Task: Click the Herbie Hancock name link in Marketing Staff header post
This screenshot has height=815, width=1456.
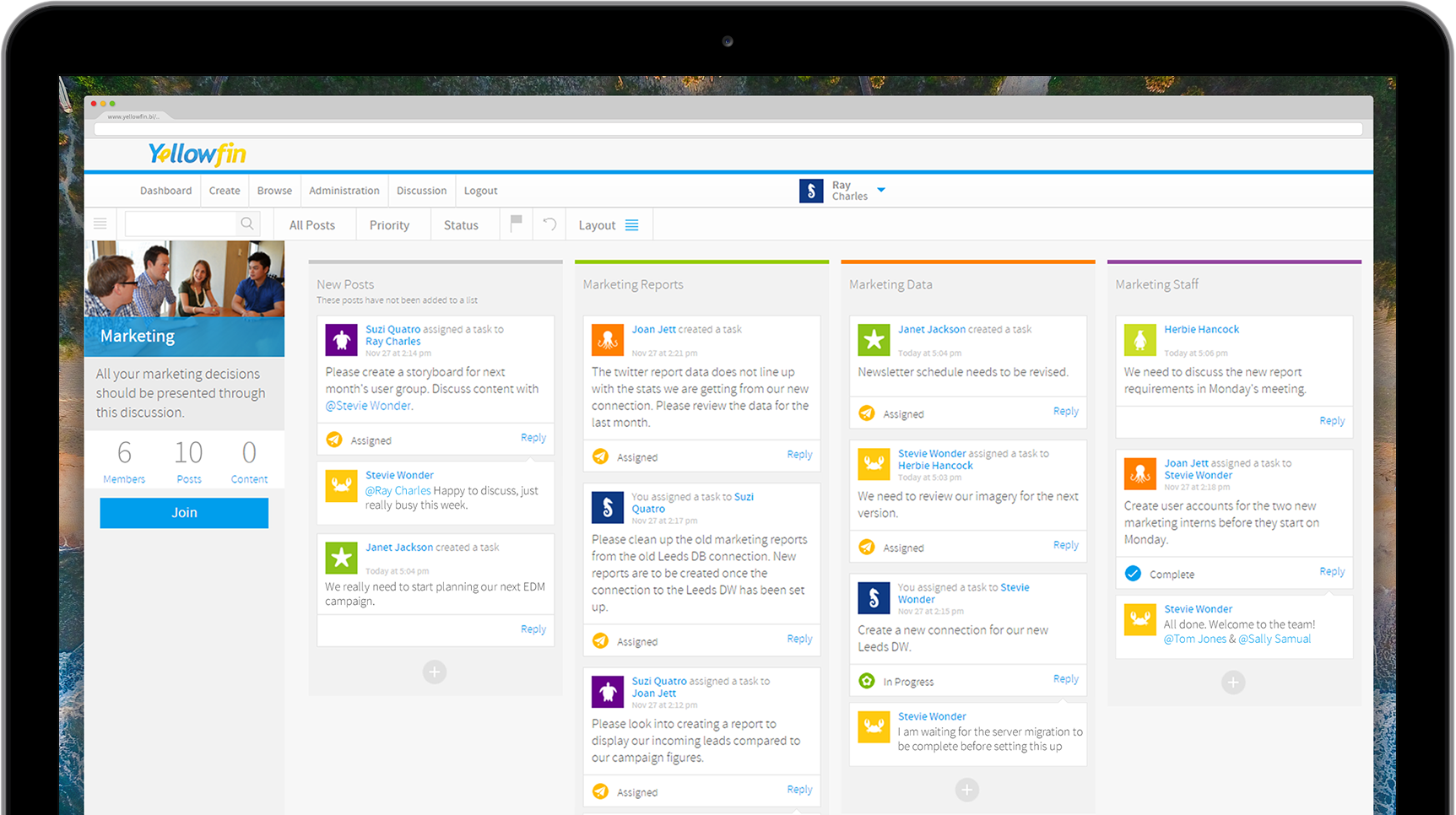Action: pyautogui.click(x=1201, y=329)
